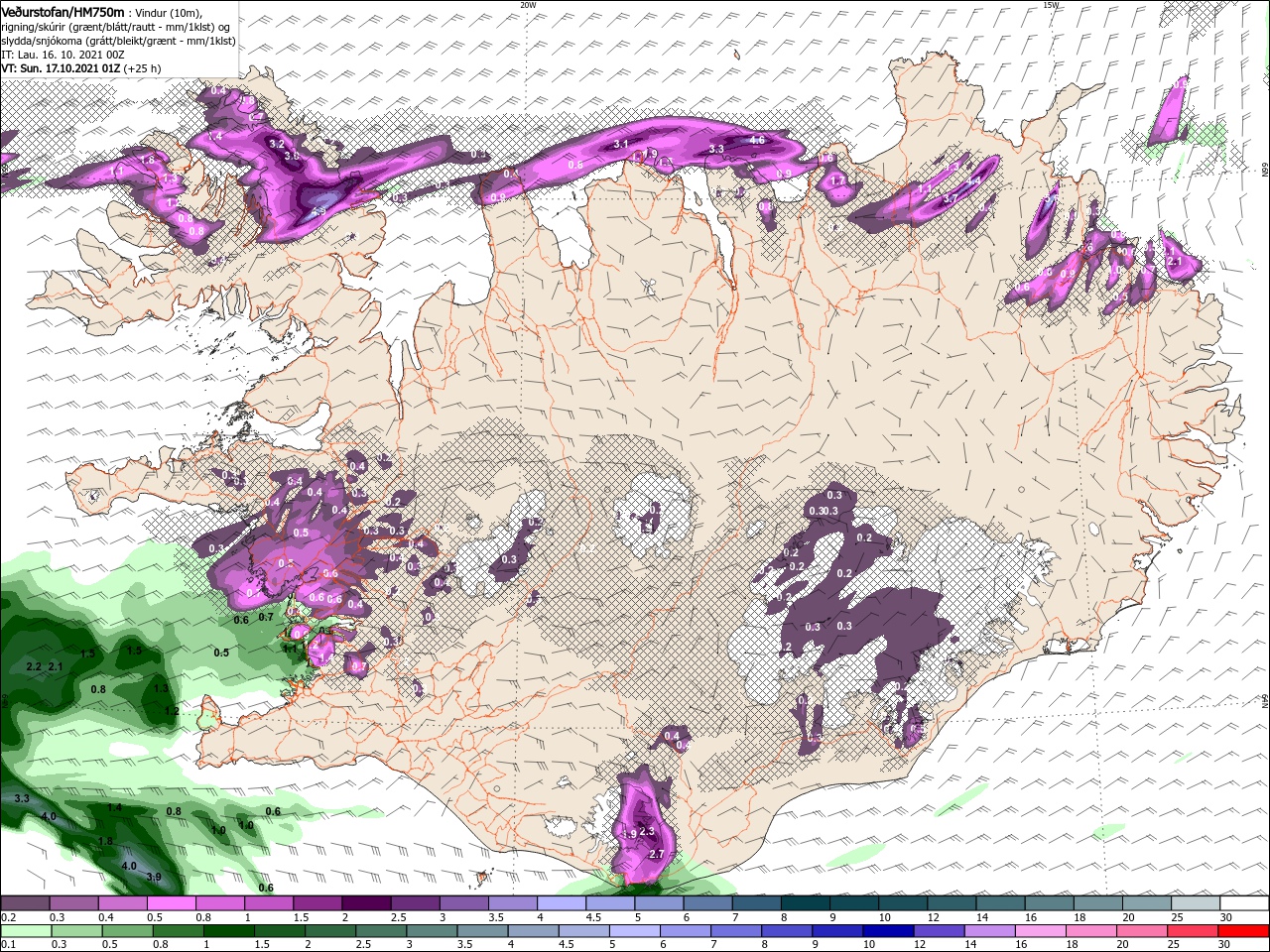Click the 3.1 snowfall value on north coast
This screenshot has width=1270, height=952.
tap(621, 145)
